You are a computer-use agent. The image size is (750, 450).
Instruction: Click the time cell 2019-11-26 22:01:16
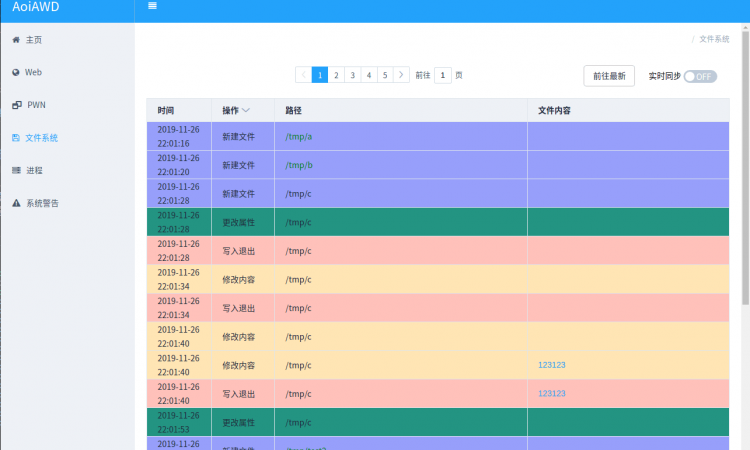pos(178,136)
